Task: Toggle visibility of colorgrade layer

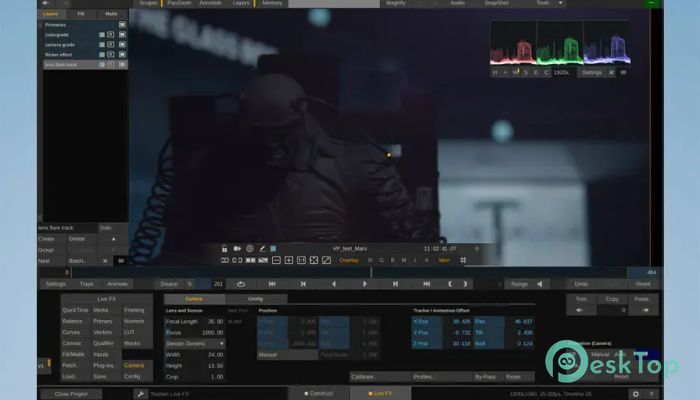Action: pos(102,35)
